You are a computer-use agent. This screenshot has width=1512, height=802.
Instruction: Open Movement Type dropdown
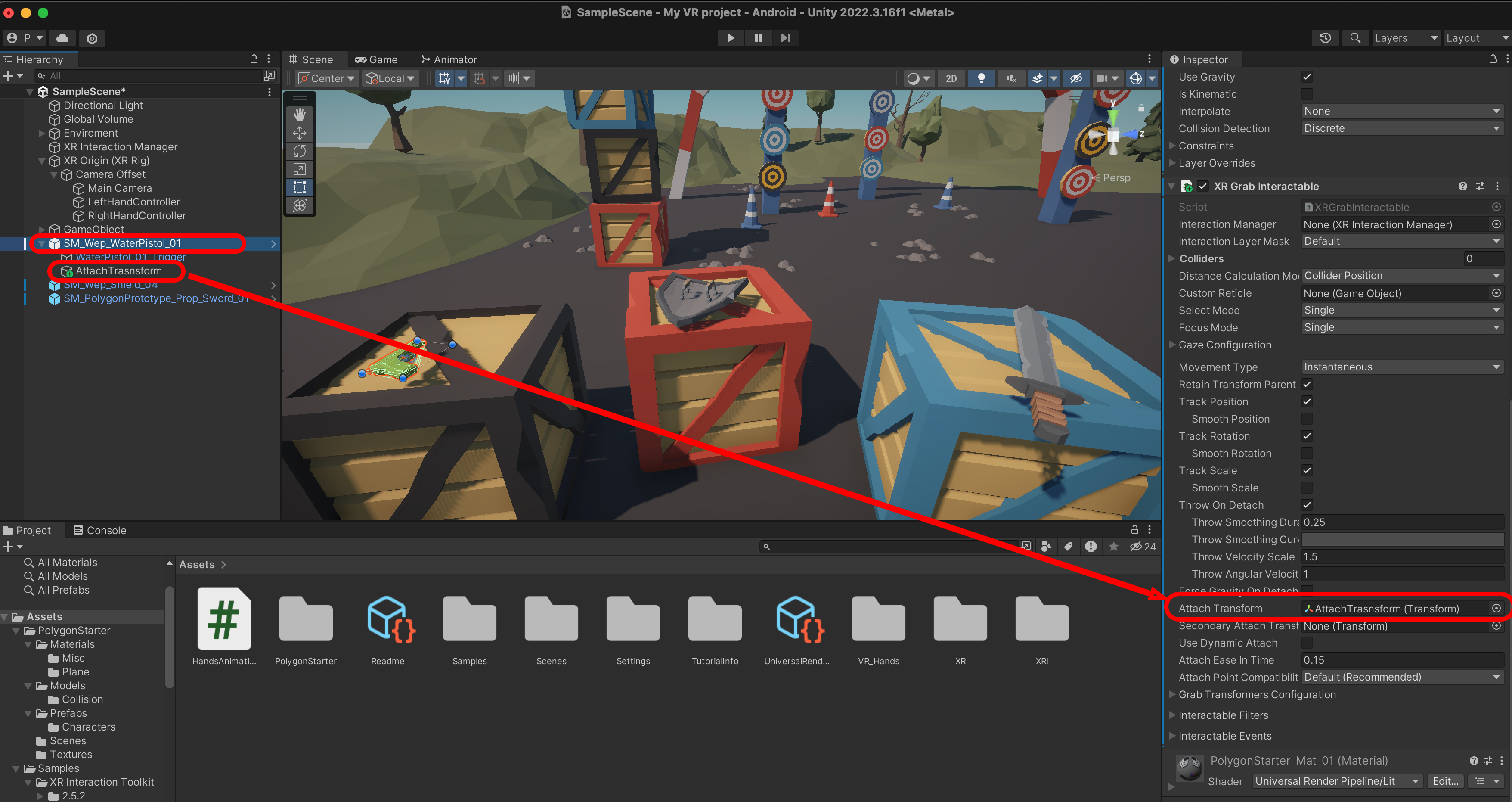pyautogui.click(x=1401, y=367)
